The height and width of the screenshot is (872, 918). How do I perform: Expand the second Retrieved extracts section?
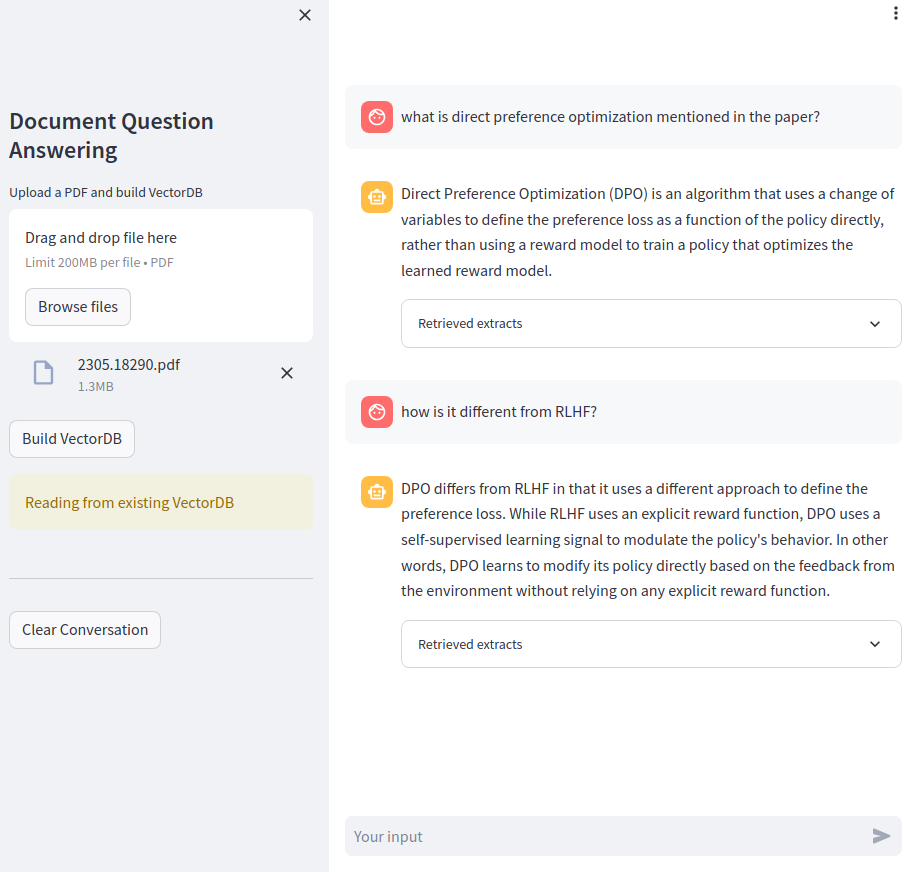[470, 645]
